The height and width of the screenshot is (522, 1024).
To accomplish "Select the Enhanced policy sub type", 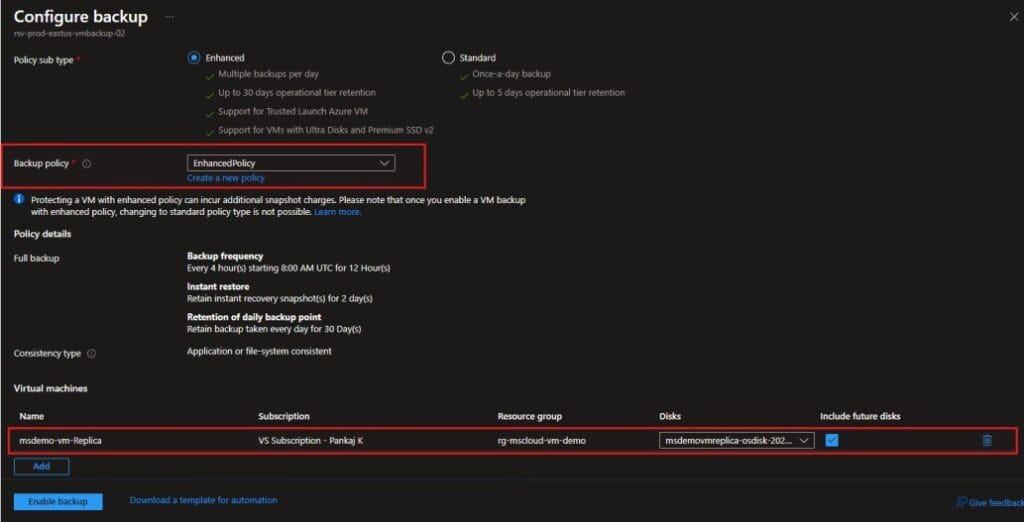I will pos(193,57).
